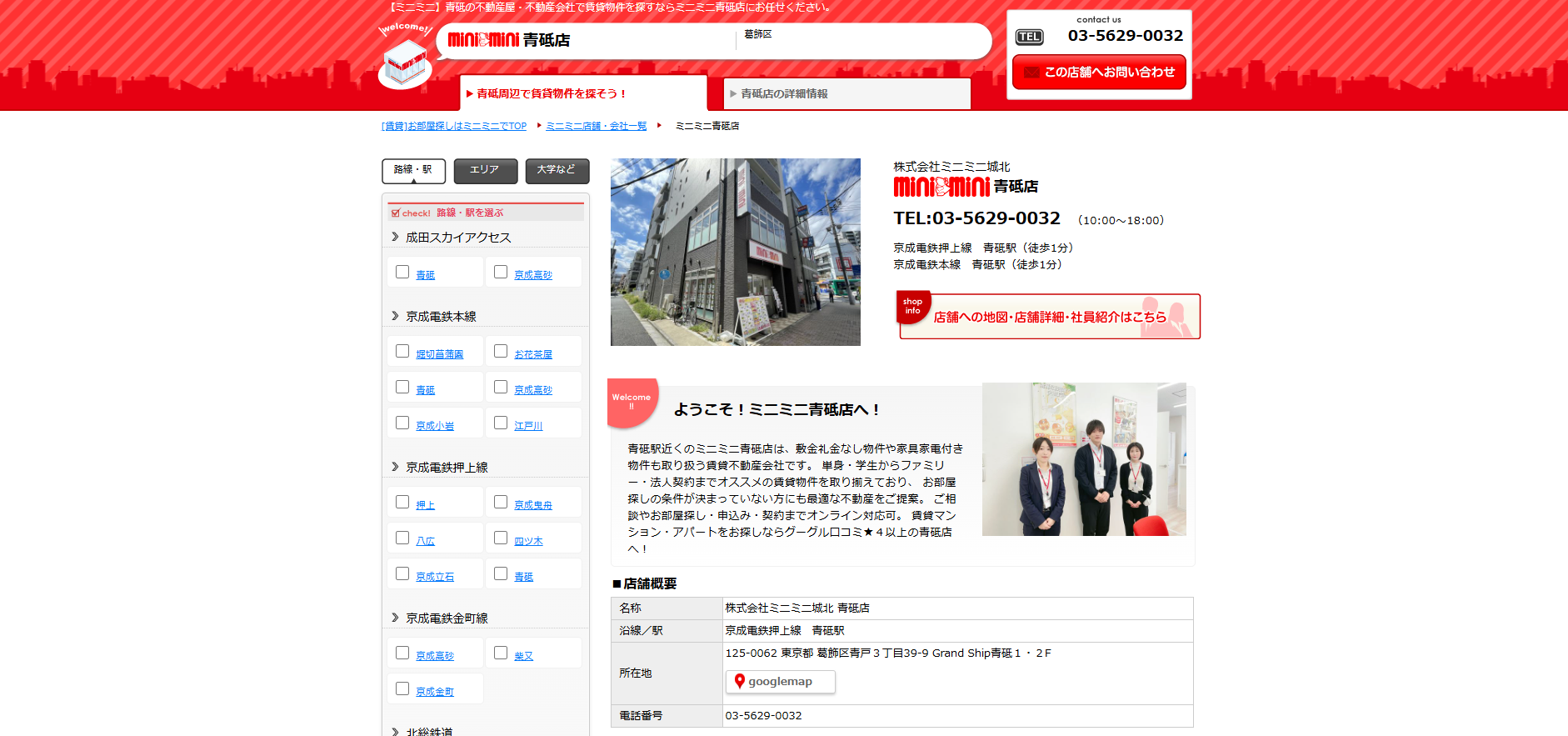Follow the ミニミニ店舗・会社一覧 breadcrumb link
This screenshot has width=1568, height=736.
pyautogui.click(x=596, y=126)
